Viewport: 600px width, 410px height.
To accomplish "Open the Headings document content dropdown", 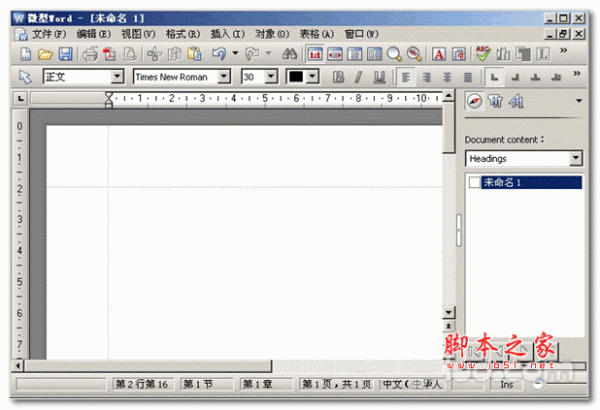I will click(576, 158).
